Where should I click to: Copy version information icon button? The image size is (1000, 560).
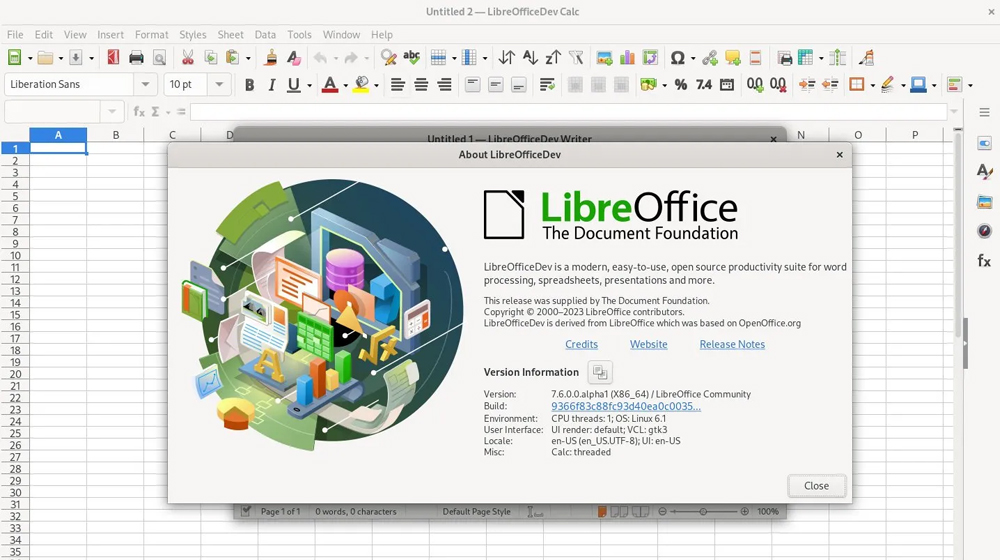tap(599, 372)
